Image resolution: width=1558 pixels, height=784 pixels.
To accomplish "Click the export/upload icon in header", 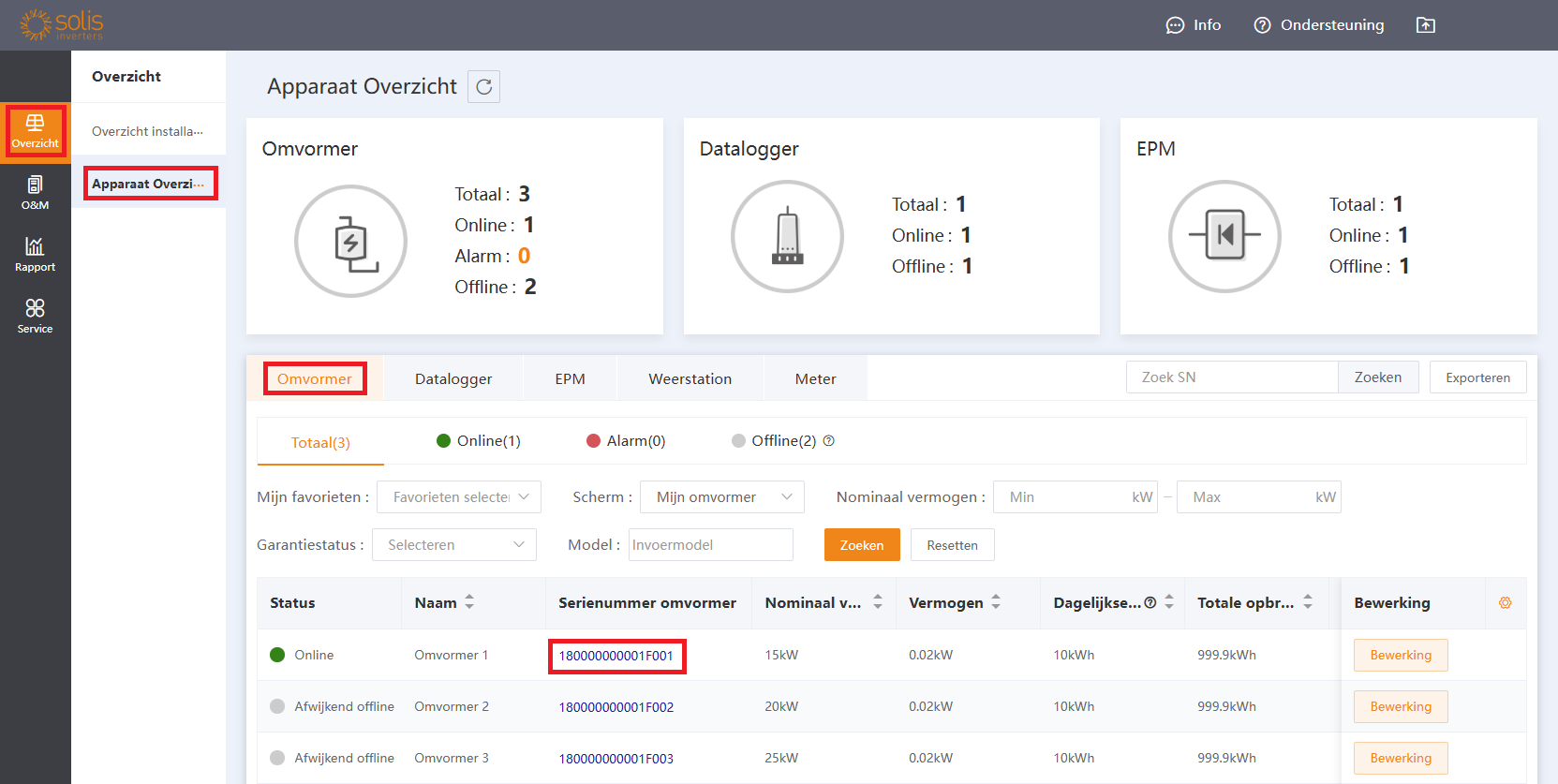I will [x=1426, y=25].
